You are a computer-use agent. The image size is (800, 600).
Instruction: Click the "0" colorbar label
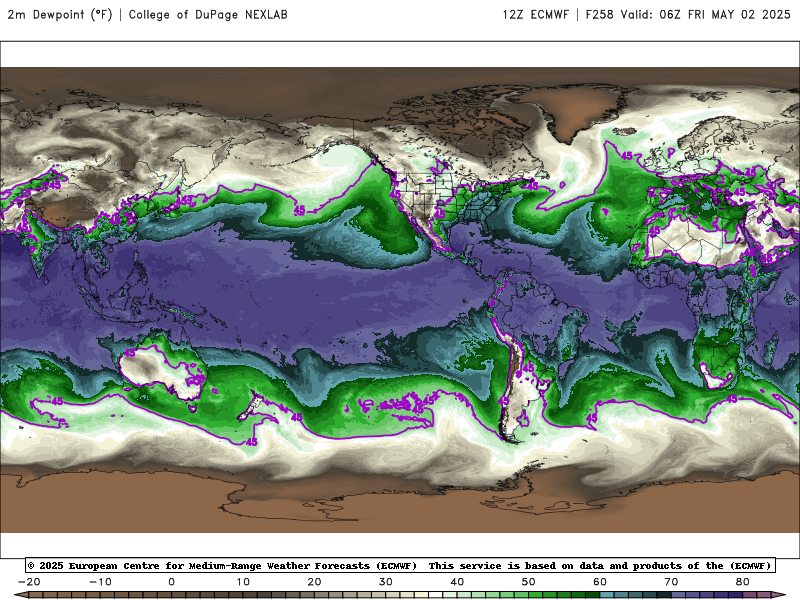[x=171, y=582]
